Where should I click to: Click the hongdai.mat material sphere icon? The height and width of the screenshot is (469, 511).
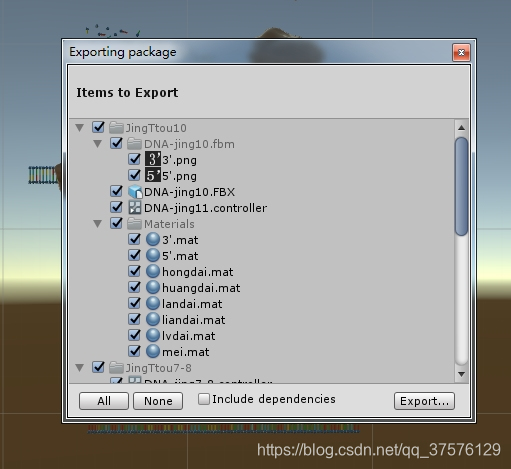tap(153, 271)
